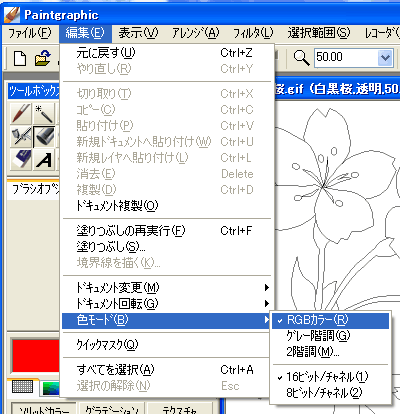Select 16ビット/チャネル(1) option

point(330,377)
